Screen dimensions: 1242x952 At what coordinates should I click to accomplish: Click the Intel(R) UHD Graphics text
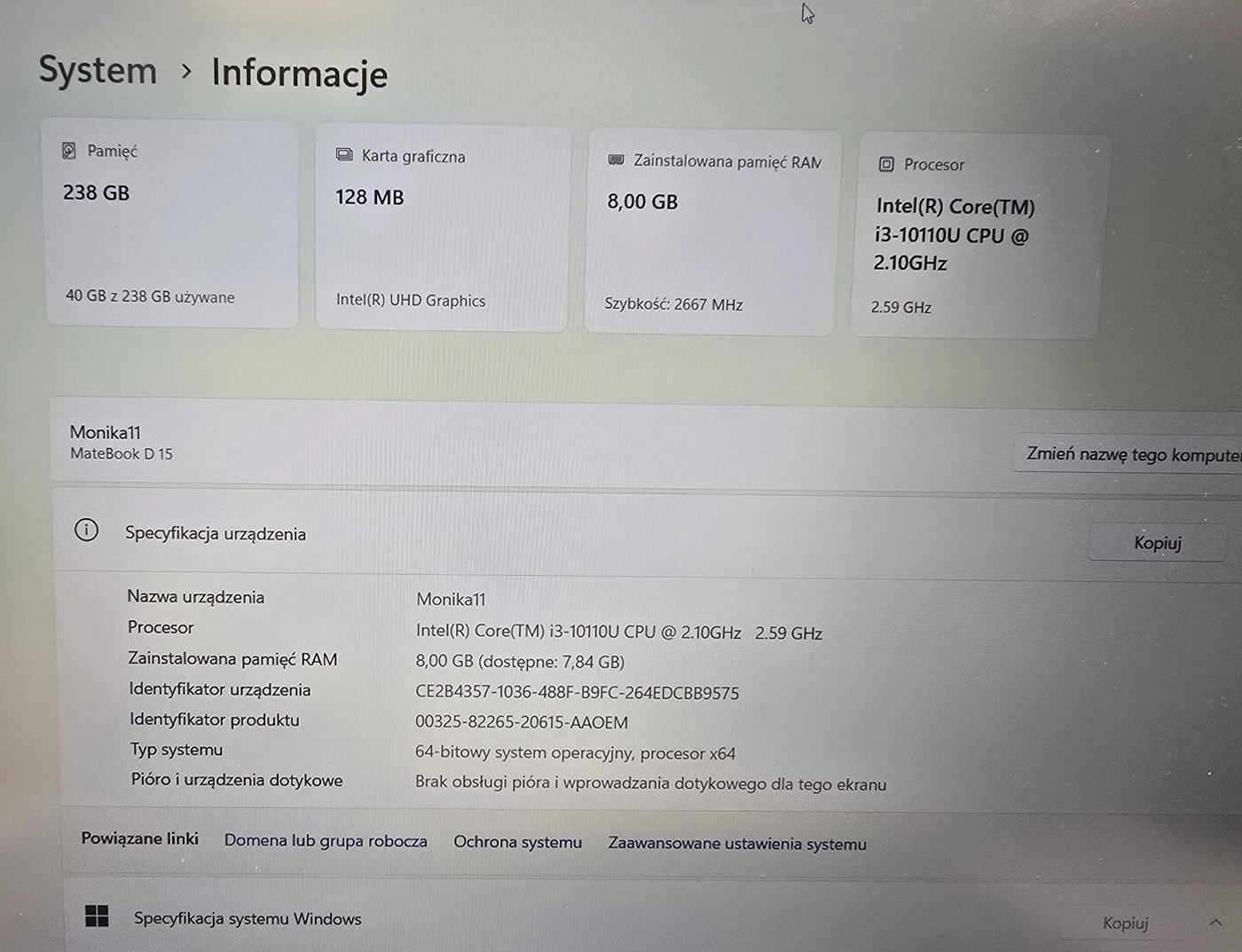[x=411, y=300]
